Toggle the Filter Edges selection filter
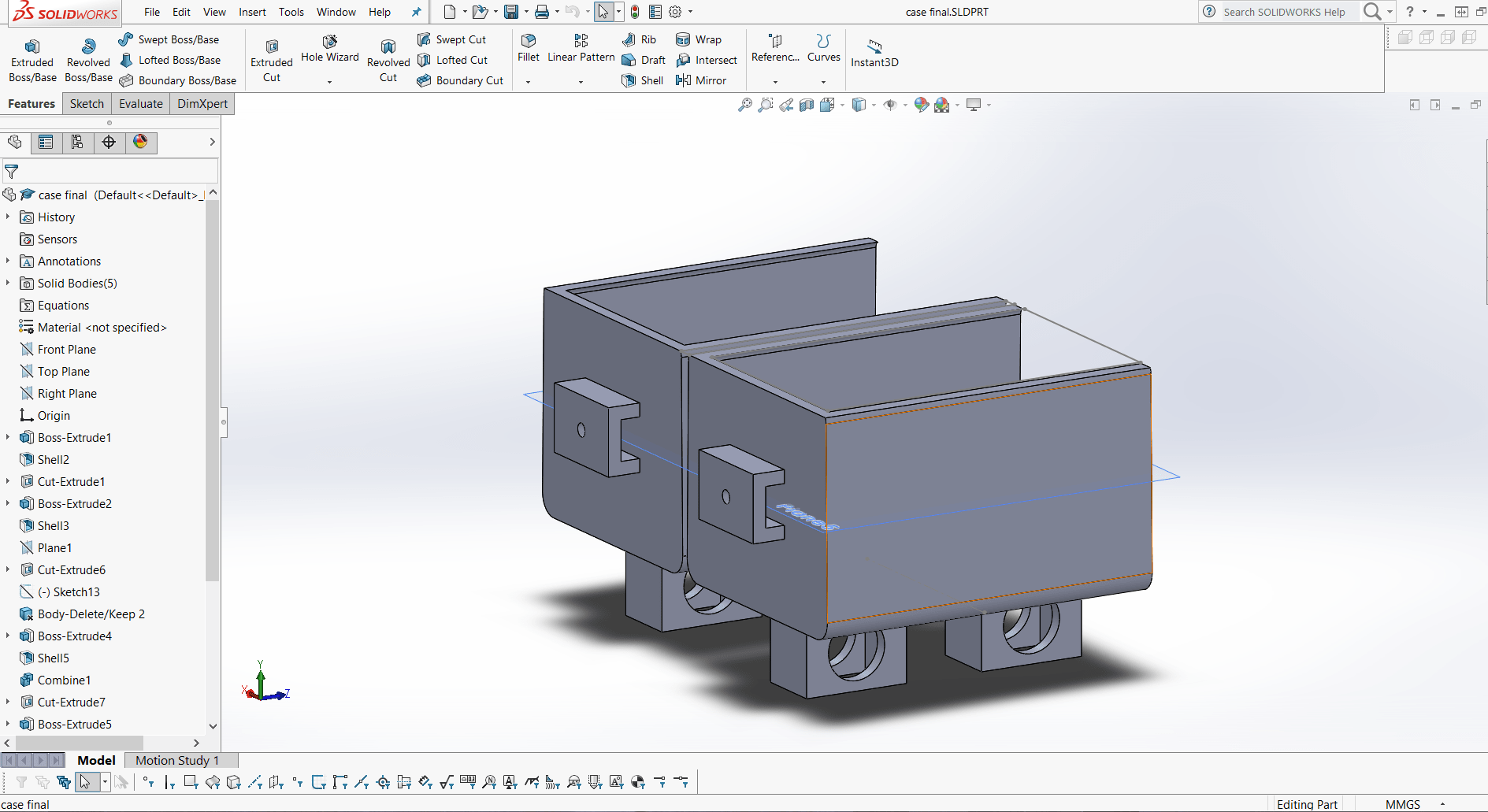 169,782
